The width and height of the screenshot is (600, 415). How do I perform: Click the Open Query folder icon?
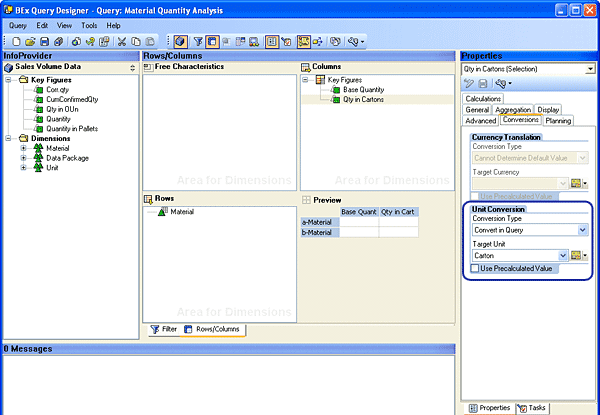click(31, 42)
